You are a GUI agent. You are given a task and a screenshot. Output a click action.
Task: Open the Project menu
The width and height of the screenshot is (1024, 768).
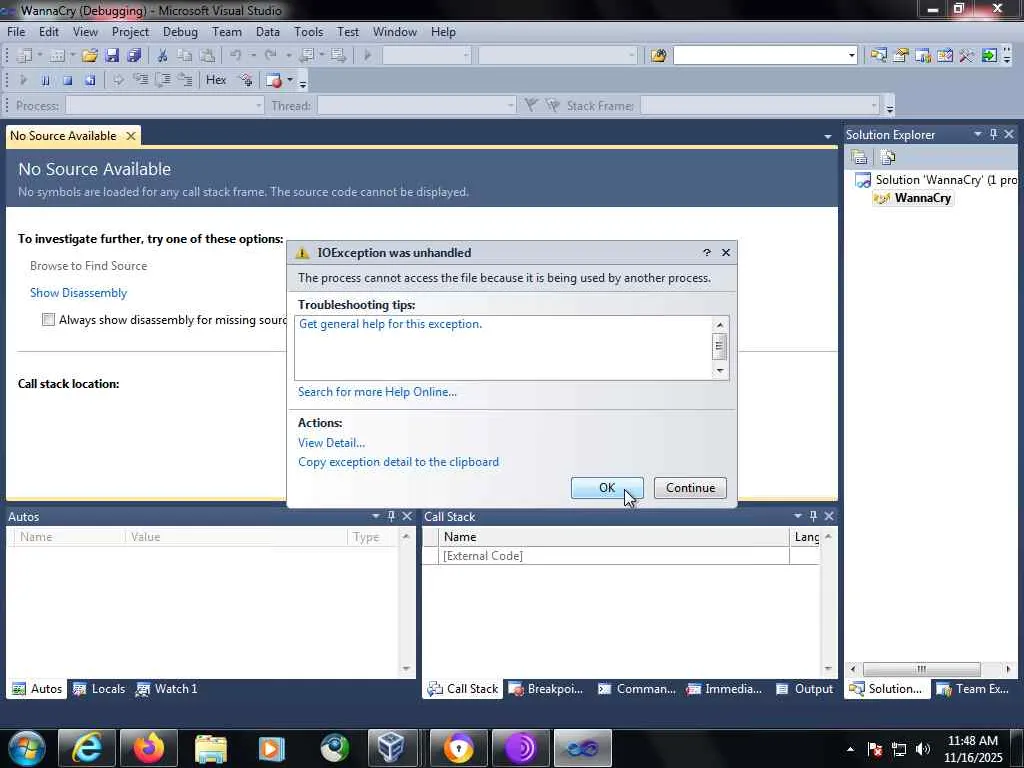pos(130,31)
